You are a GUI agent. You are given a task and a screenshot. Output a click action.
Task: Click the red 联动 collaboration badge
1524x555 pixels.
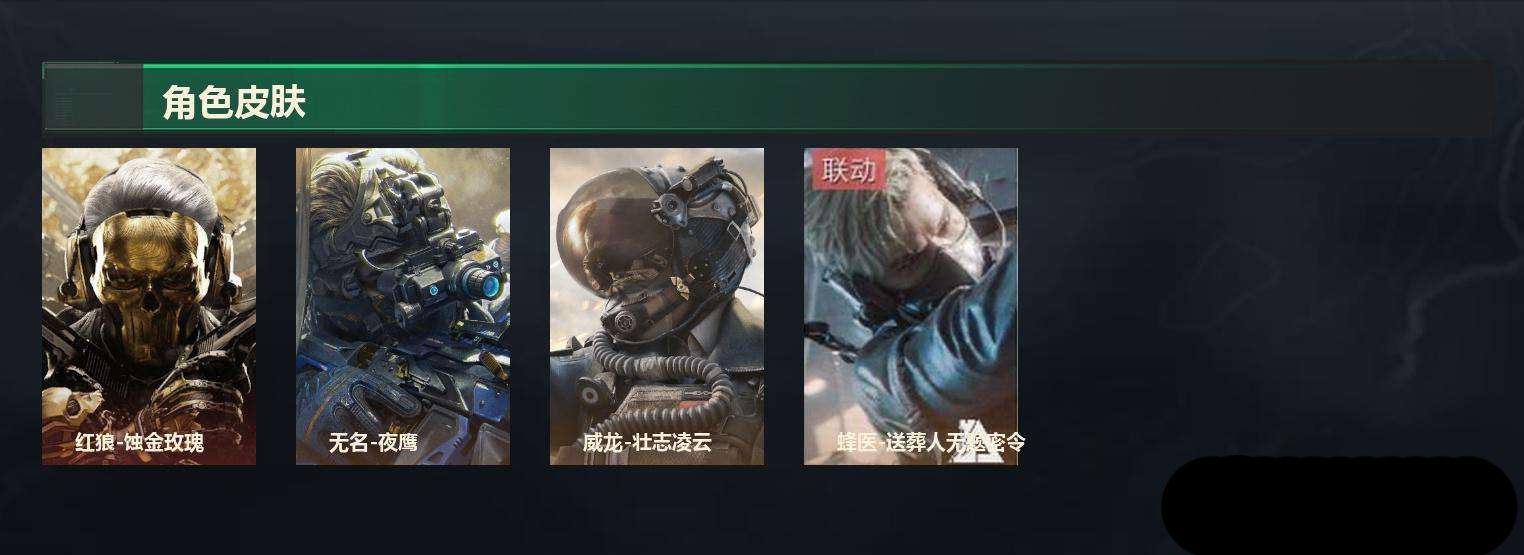pos(848,170)
